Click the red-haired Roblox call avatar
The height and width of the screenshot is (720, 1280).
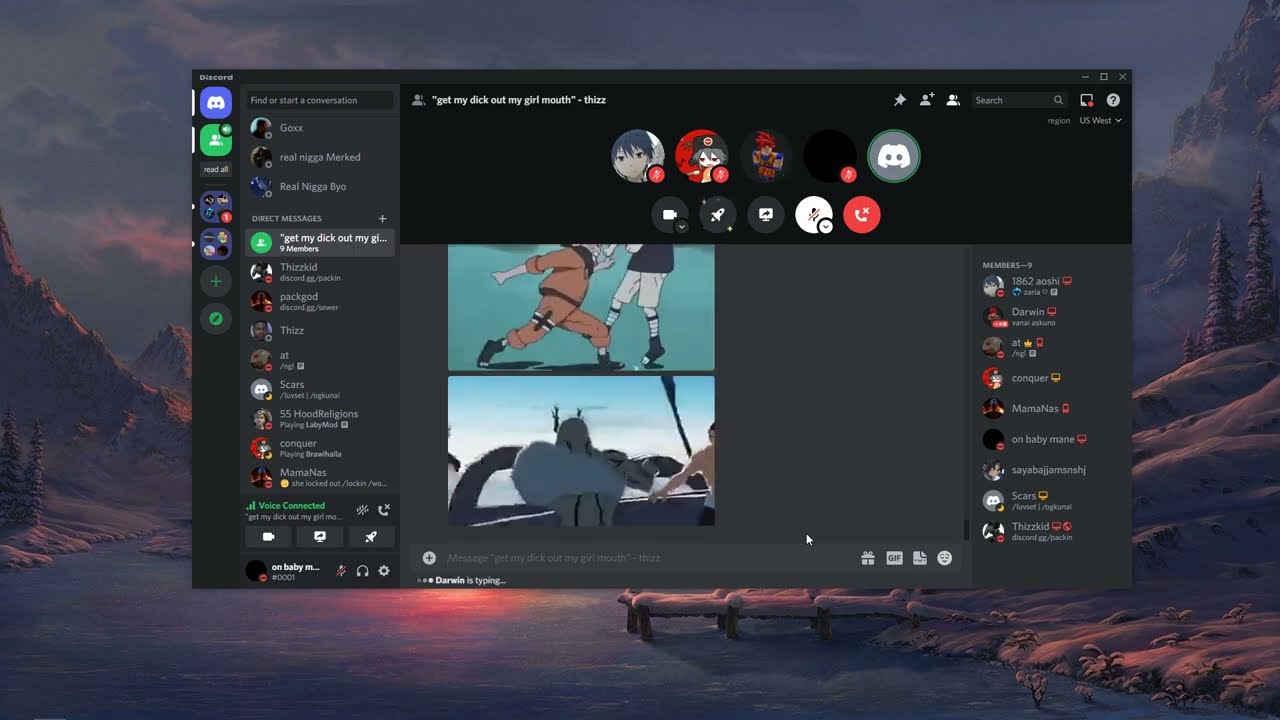[766, 156]
